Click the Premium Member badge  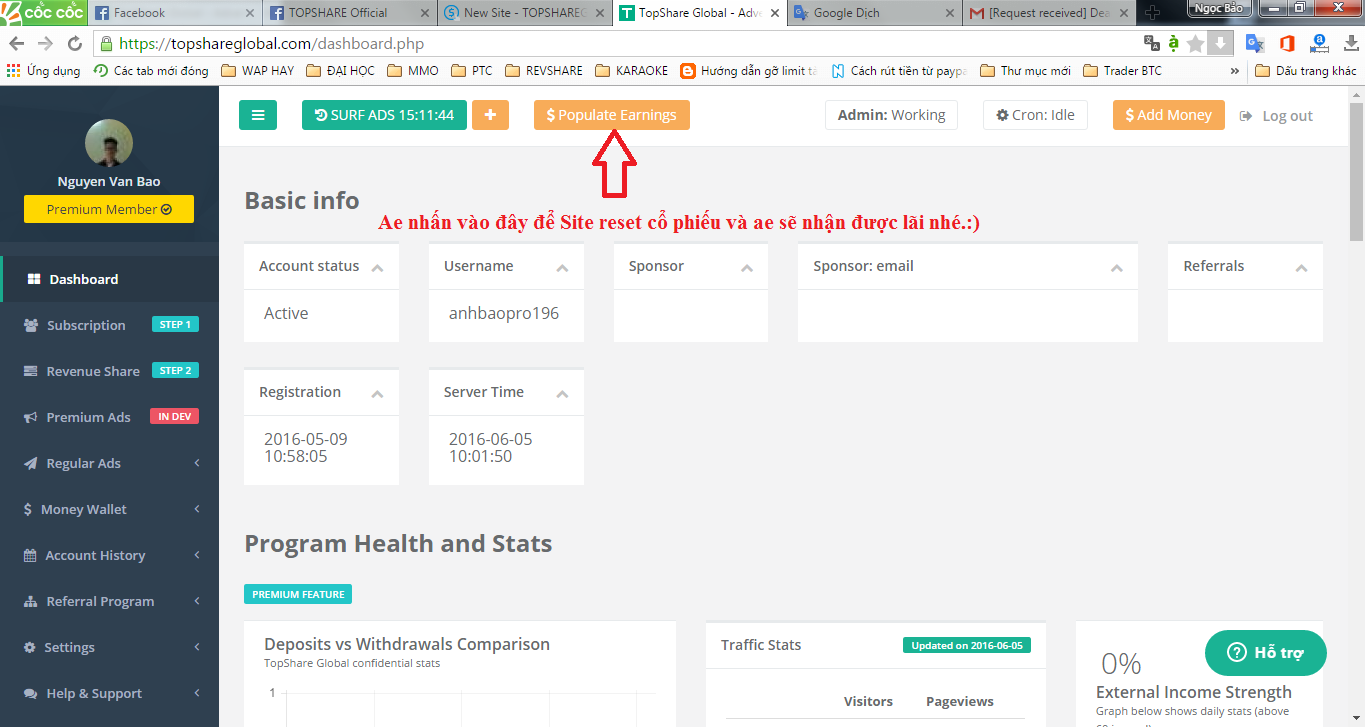[109, 209]
